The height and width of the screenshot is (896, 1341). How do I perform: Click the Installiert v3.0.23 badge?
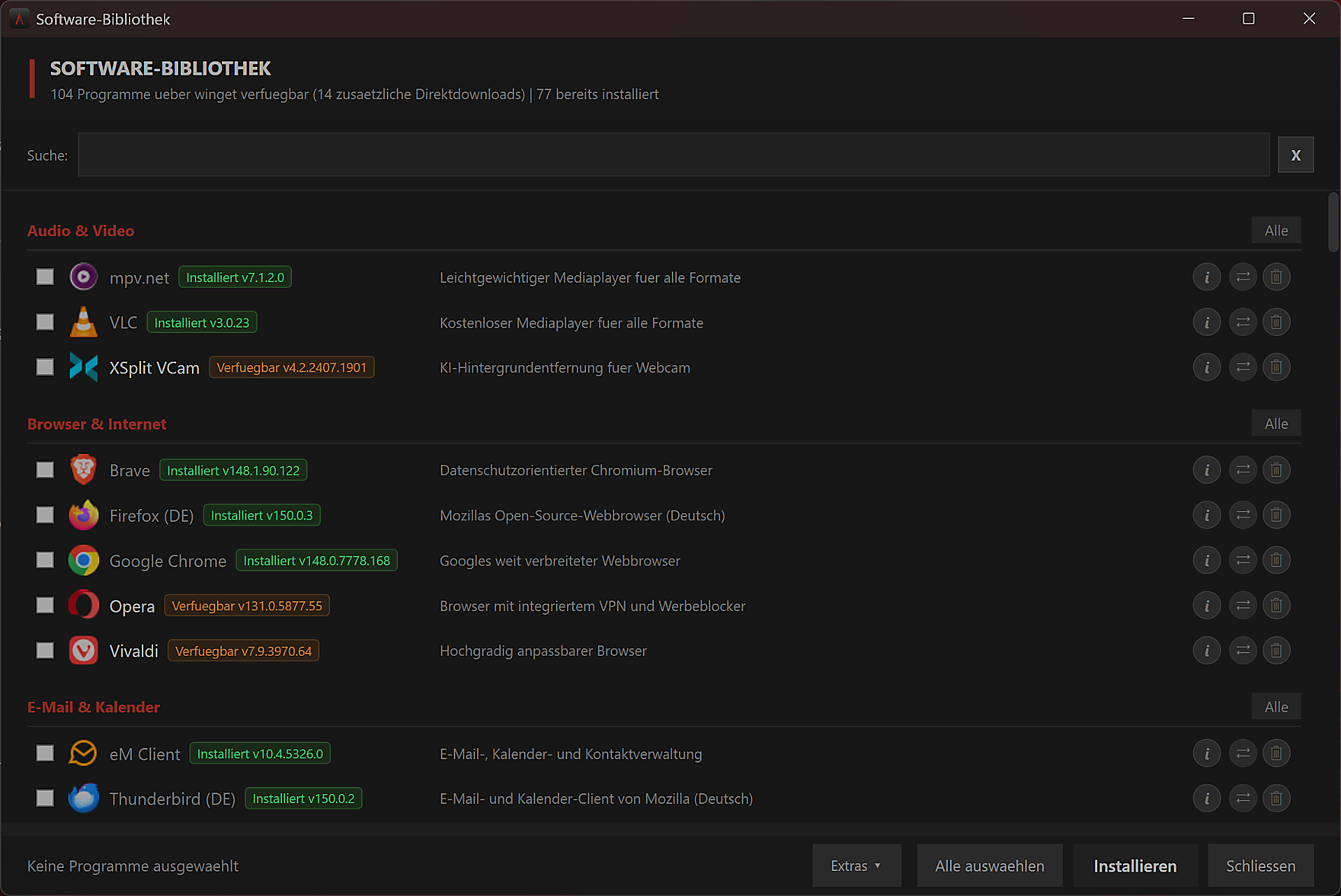coord(202,323)
